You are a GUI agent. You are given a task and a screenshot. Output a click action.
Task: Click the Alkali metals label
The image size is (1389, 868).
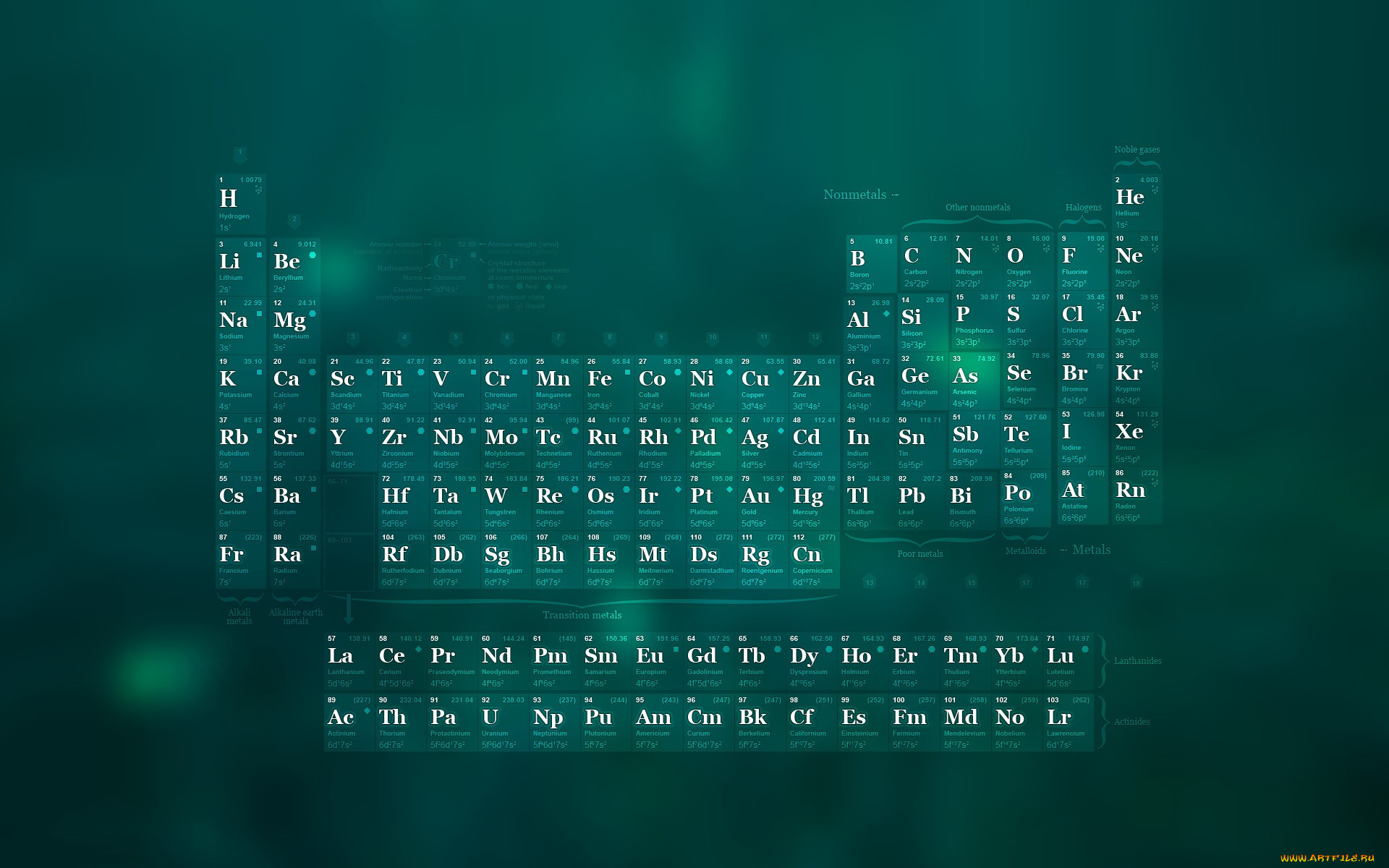239,616
